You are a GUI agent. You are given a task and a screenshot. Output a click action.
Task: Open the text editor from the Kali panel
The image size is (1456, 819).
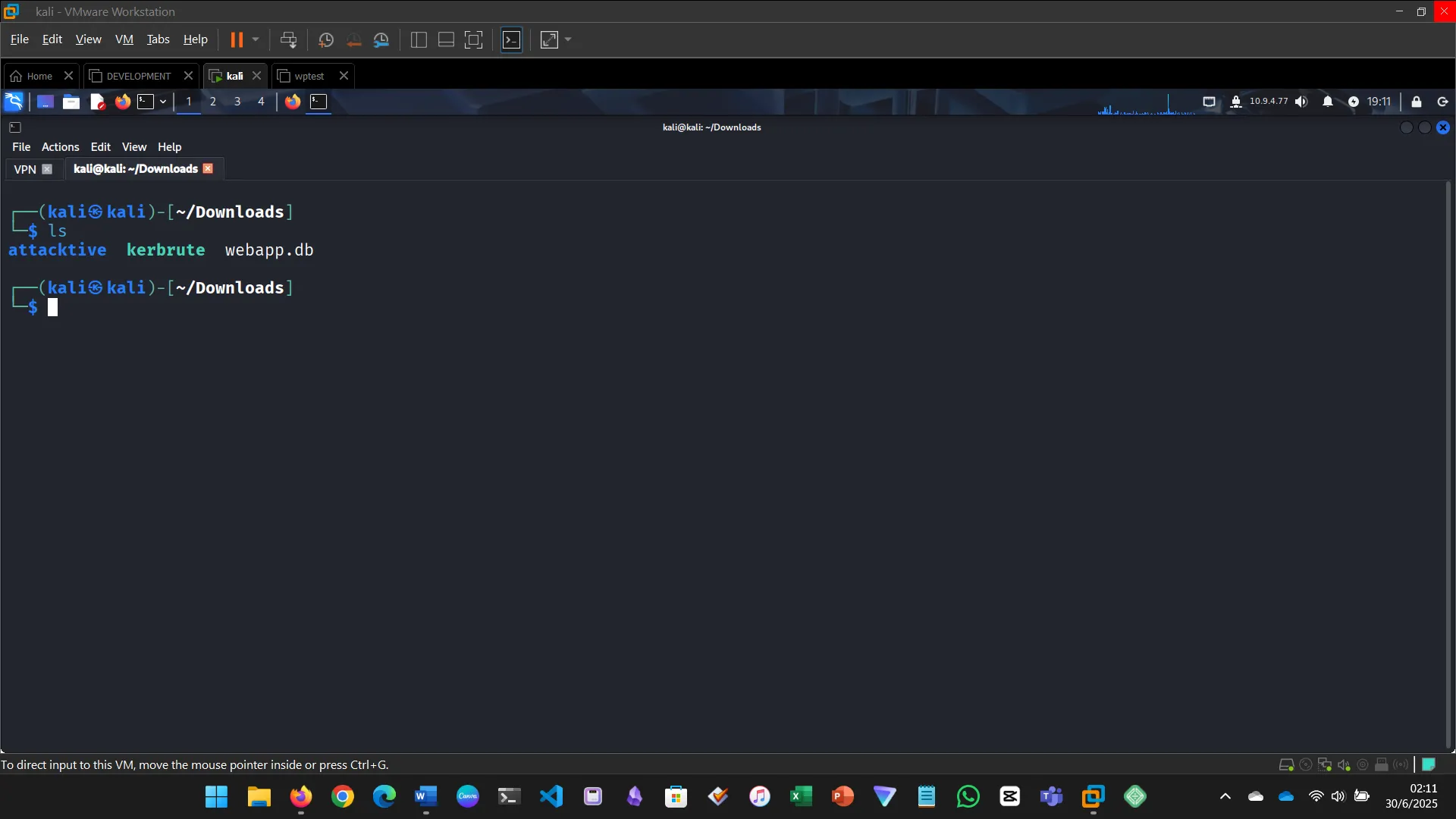(97, 102)
